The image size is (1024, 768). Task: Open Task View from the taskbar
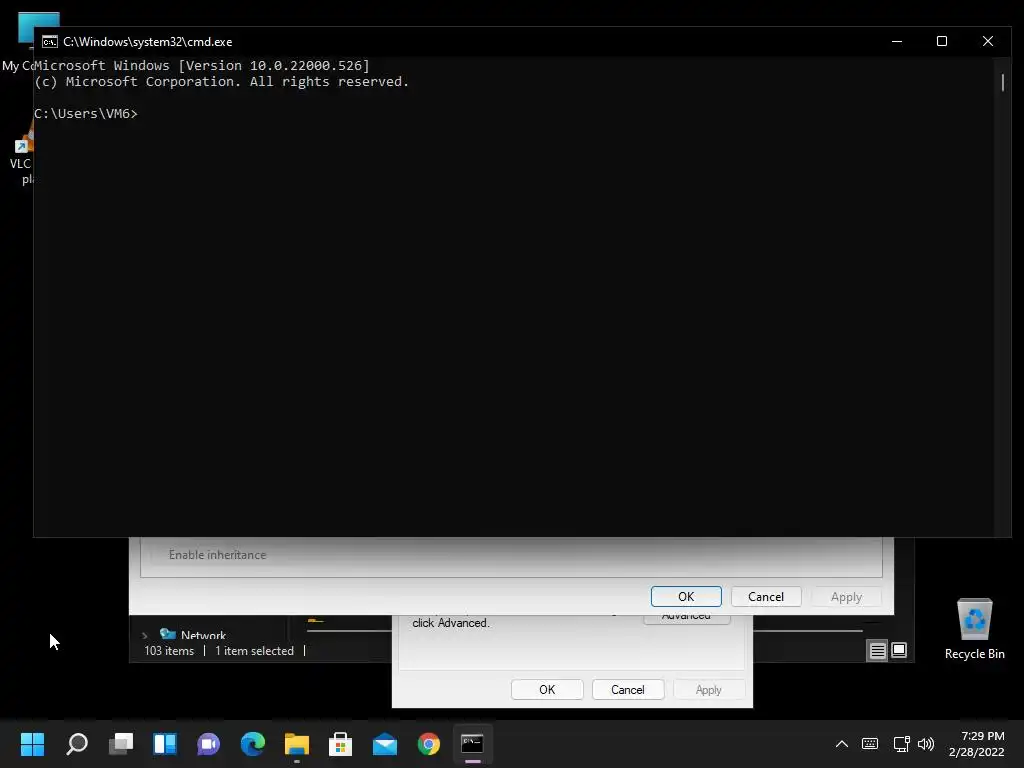(121, 744)
